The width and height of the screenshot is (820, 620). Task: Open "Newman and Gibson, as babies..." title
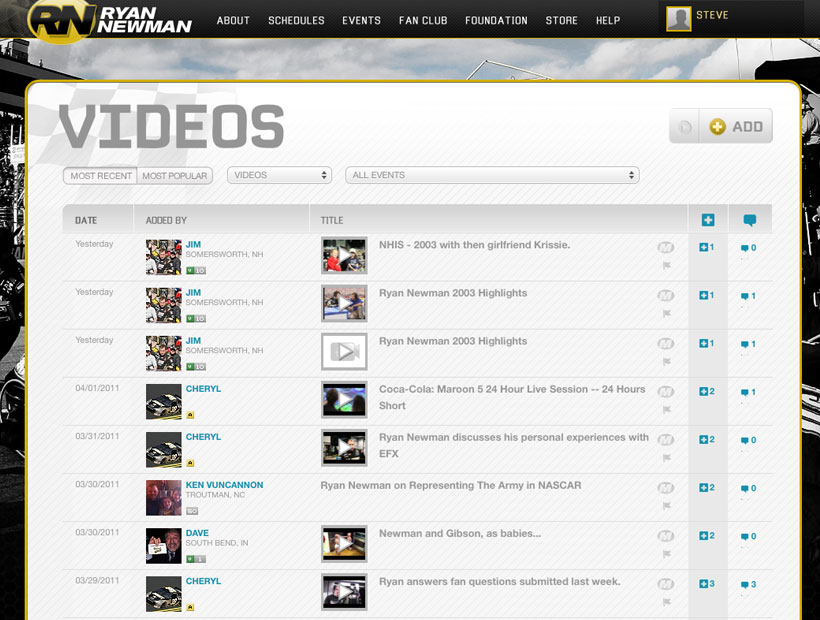coord(460,533)
